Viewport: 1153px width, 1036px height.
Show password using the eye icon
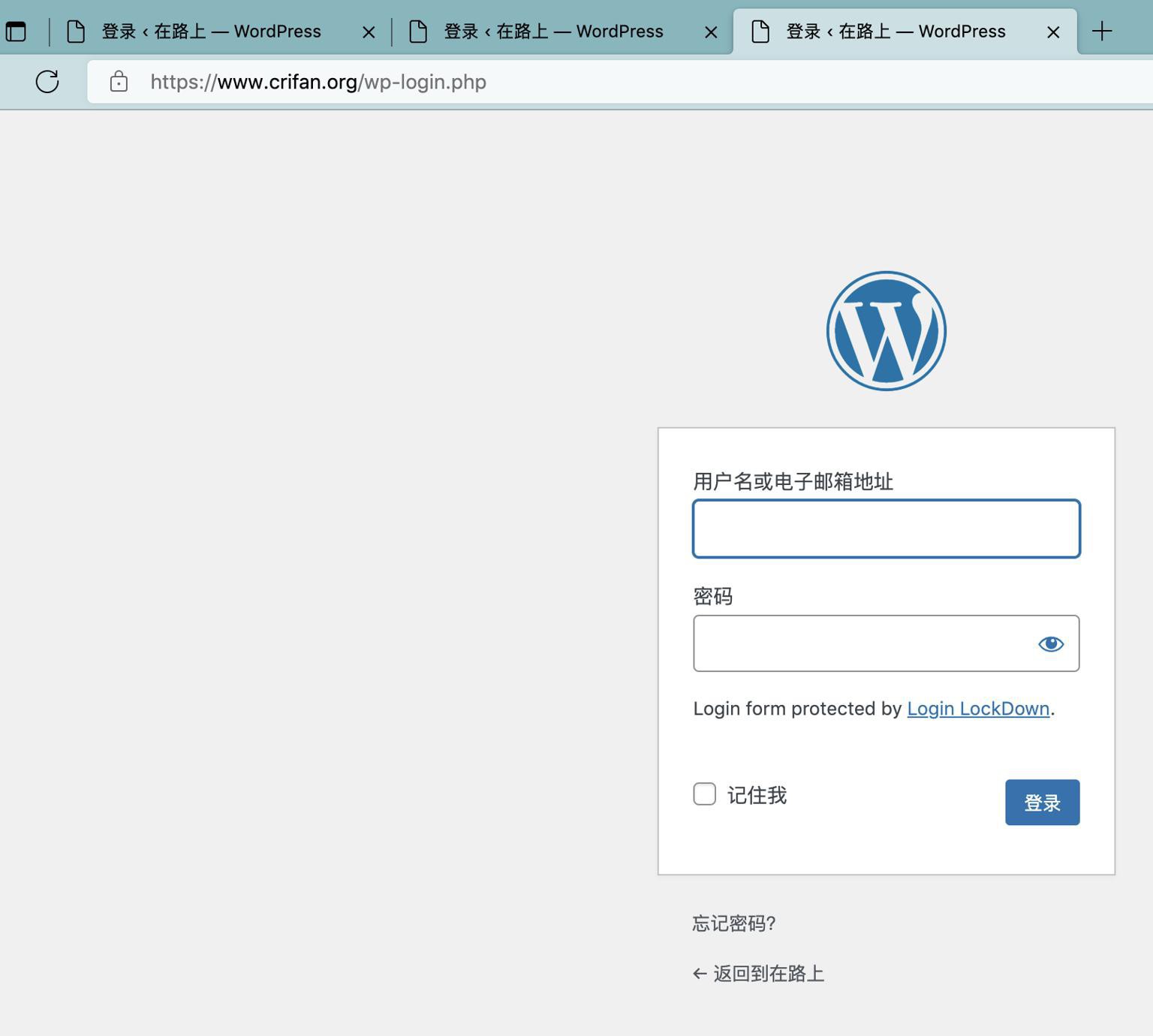pyautogui.click(x=1051, y=643)
